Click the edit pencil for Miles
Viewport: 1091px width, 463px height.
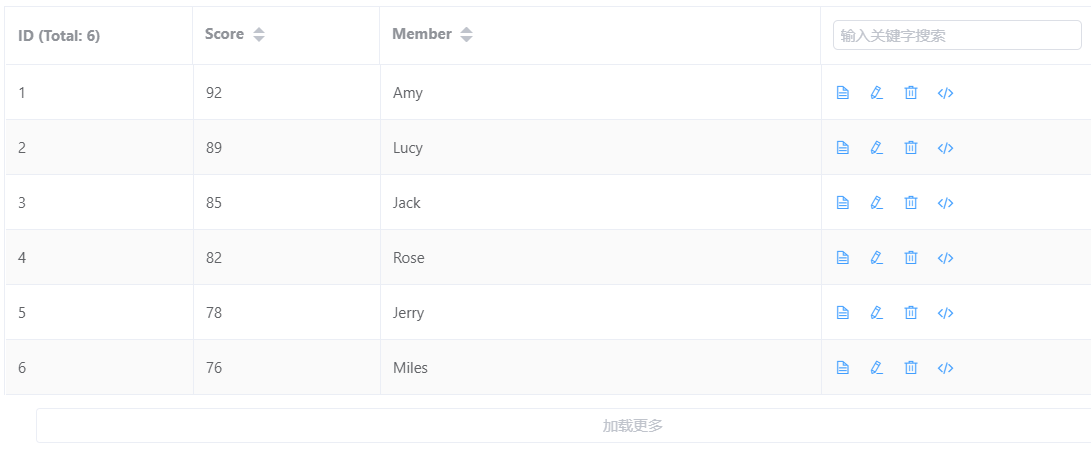click(x=877, y=368)
